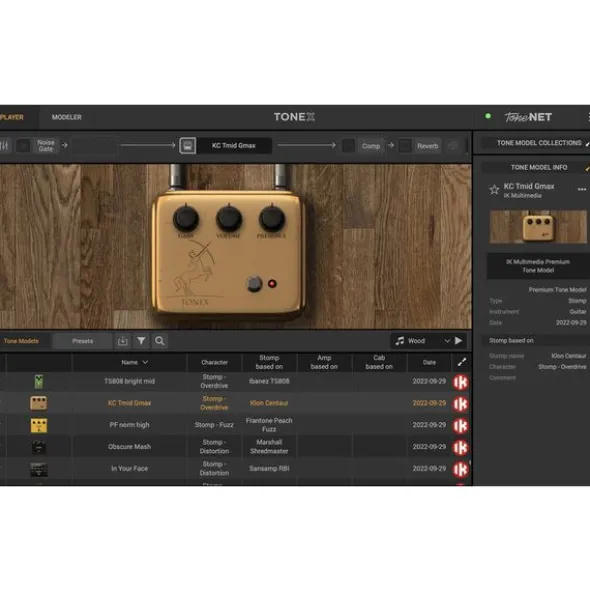This screenshot has height=591, width=590.
Task: Open the Wood demo loop dropdown
Action: point(423,341)
